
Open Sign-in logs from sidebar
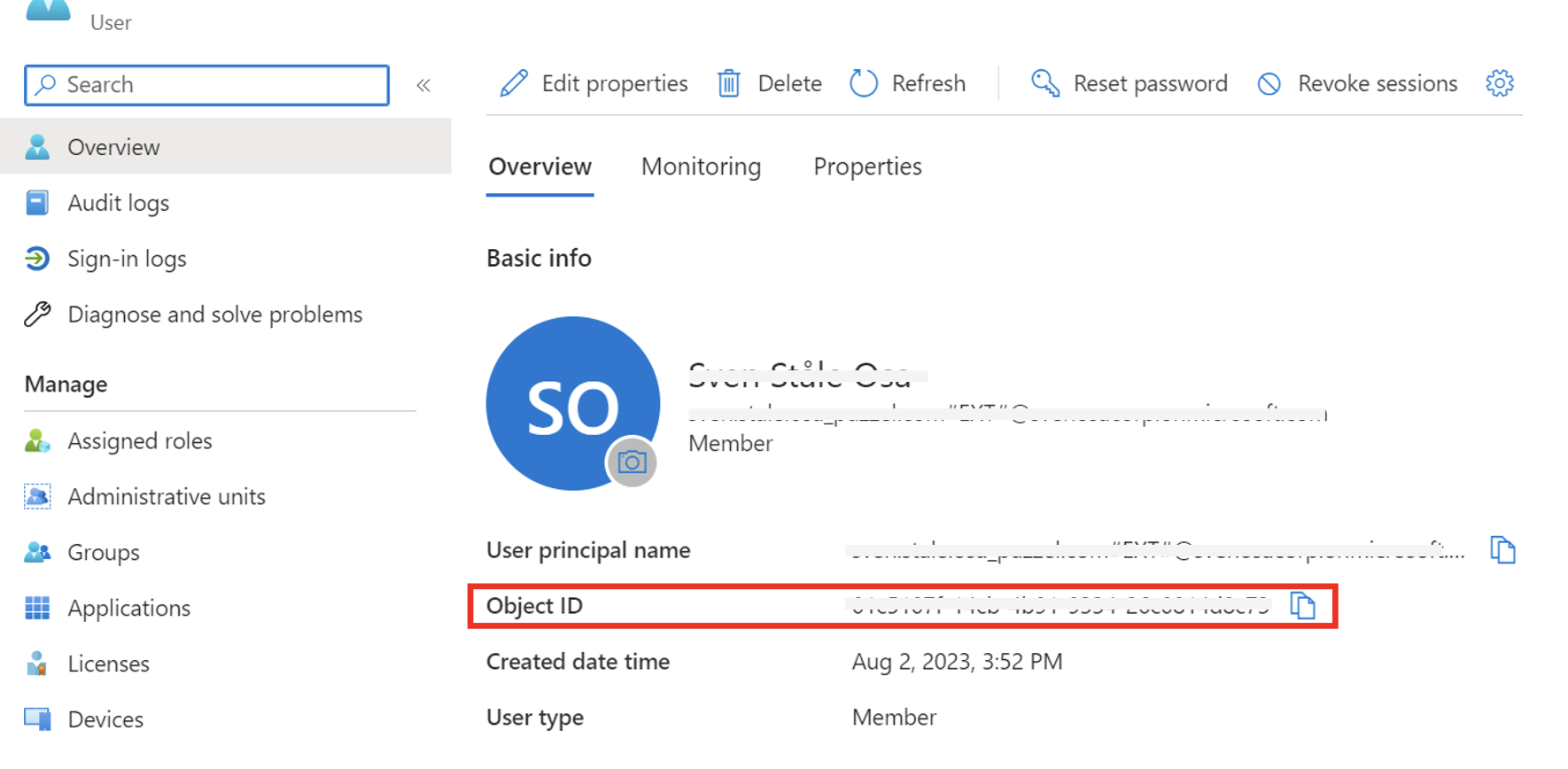(127, 259)
